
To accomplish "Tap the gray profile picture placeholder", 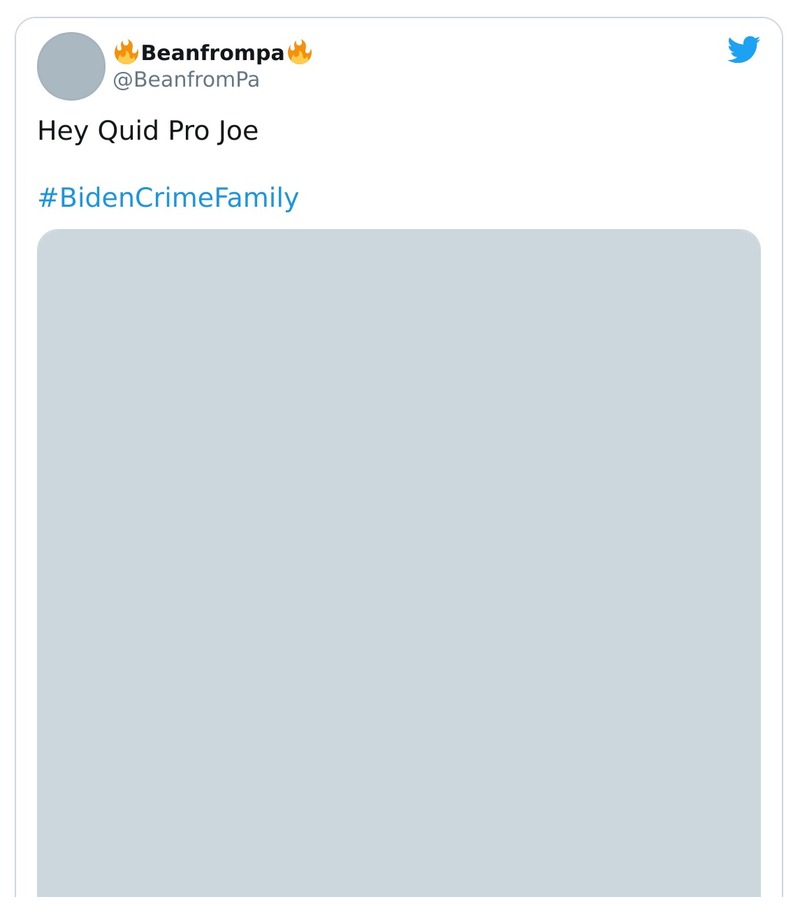I will [70, 66].
